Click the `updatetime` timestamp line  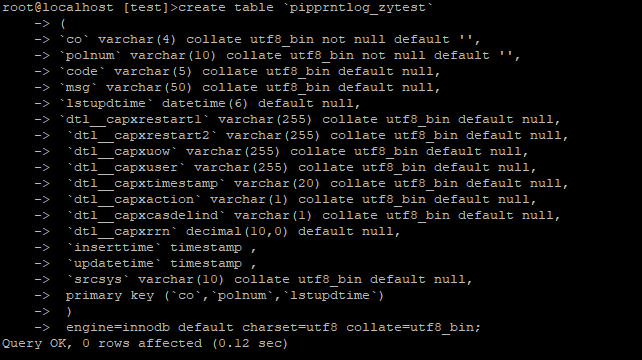pos(162,263)
